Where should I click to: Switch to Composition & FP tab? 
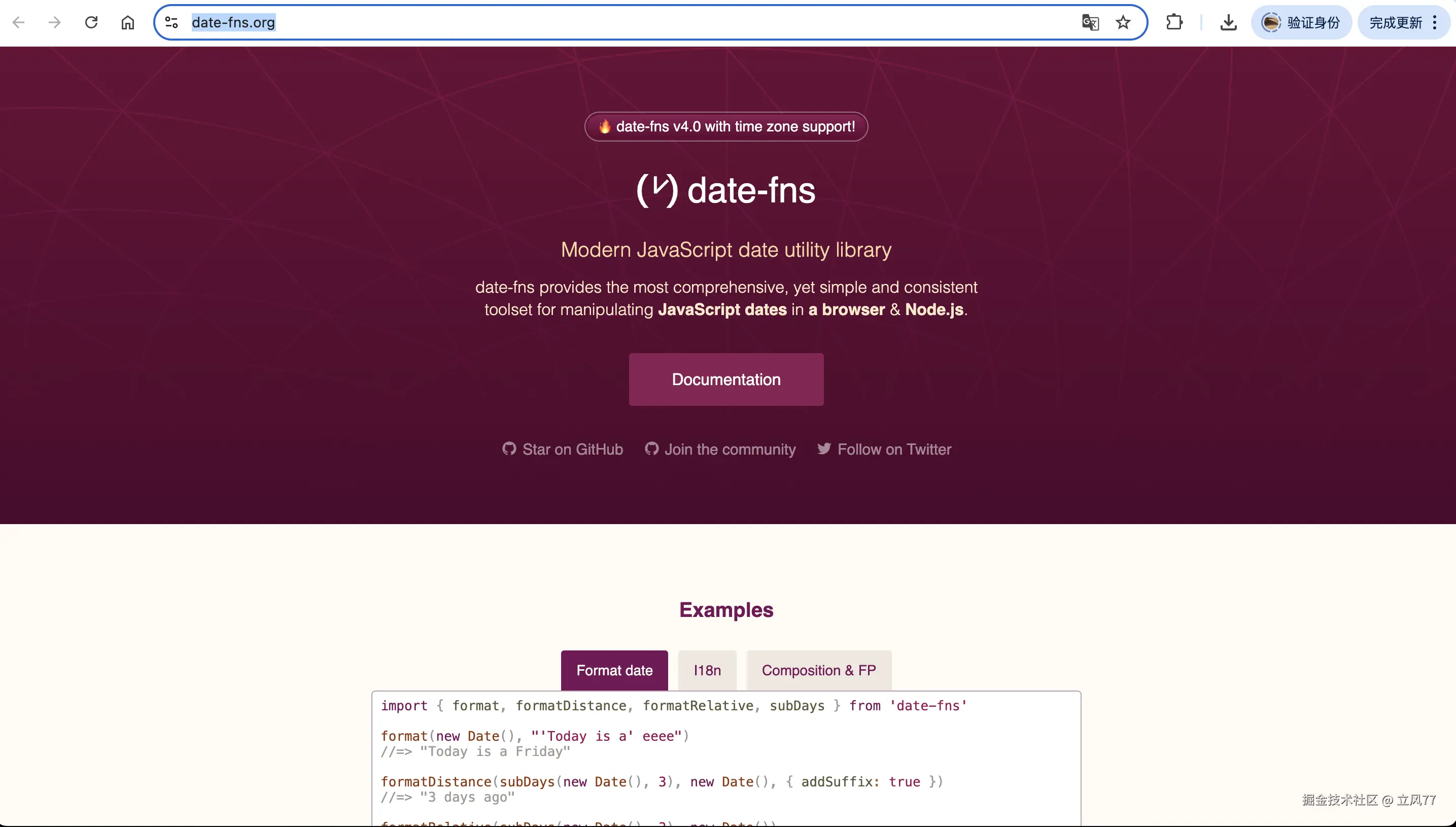(x=818, y=670)
